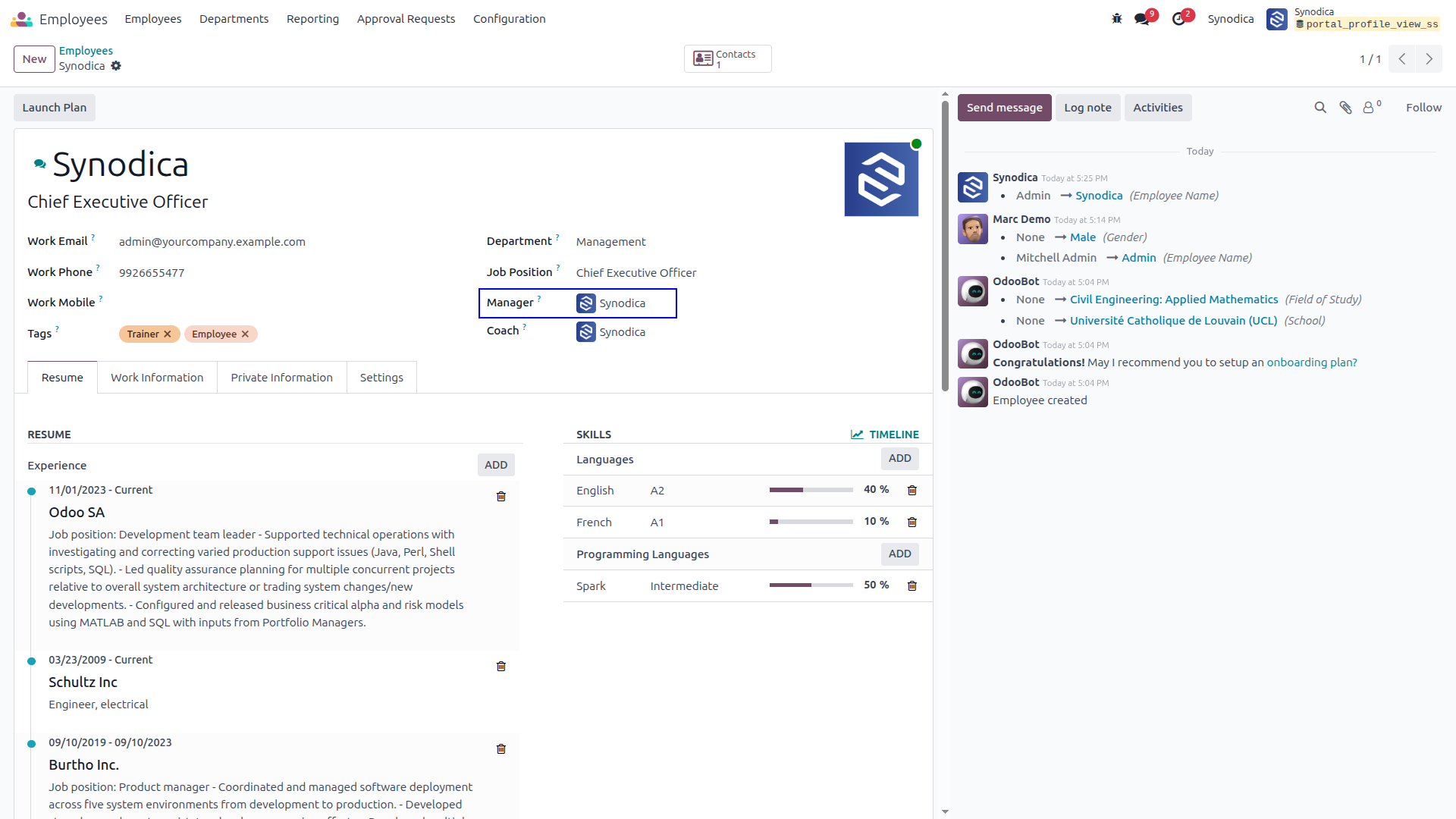This screenshot has height=819, width=1456.
Task: Open the skills Timeline chart
Action: 884,435
